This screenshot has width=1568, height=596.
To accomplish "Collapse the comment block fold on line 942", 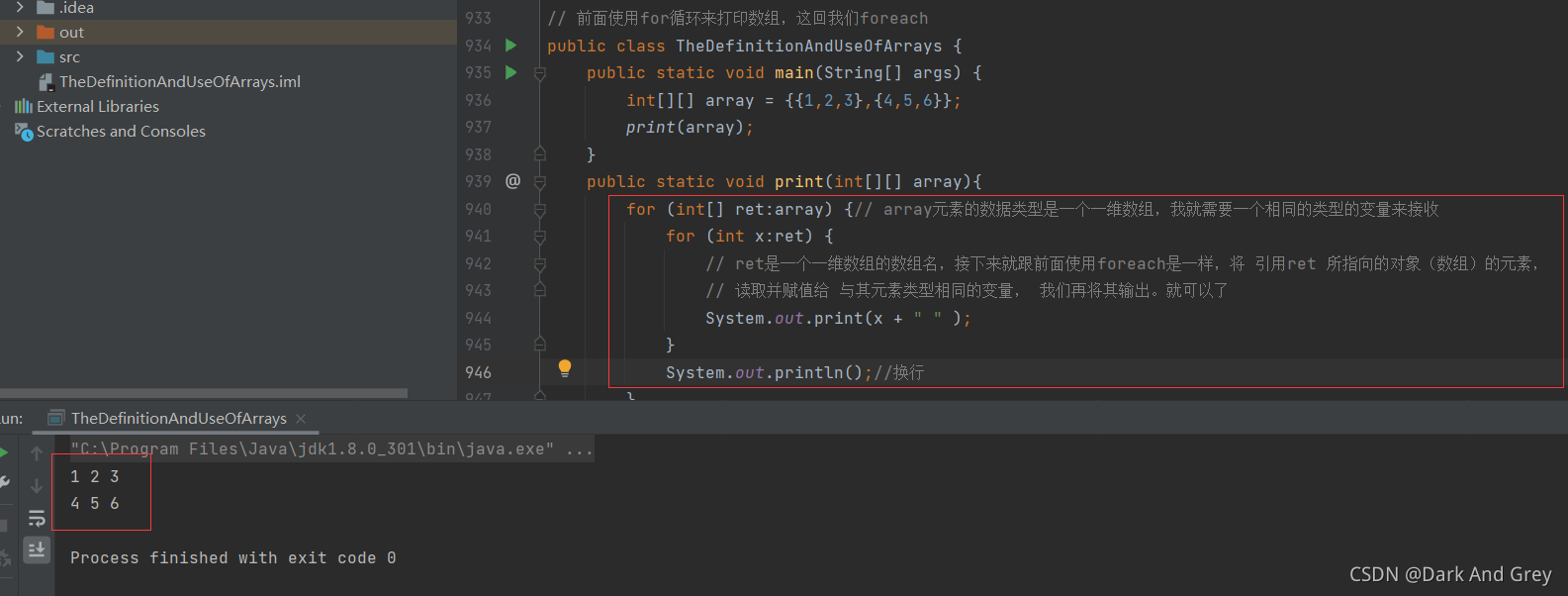I will (x=540, y=264).
